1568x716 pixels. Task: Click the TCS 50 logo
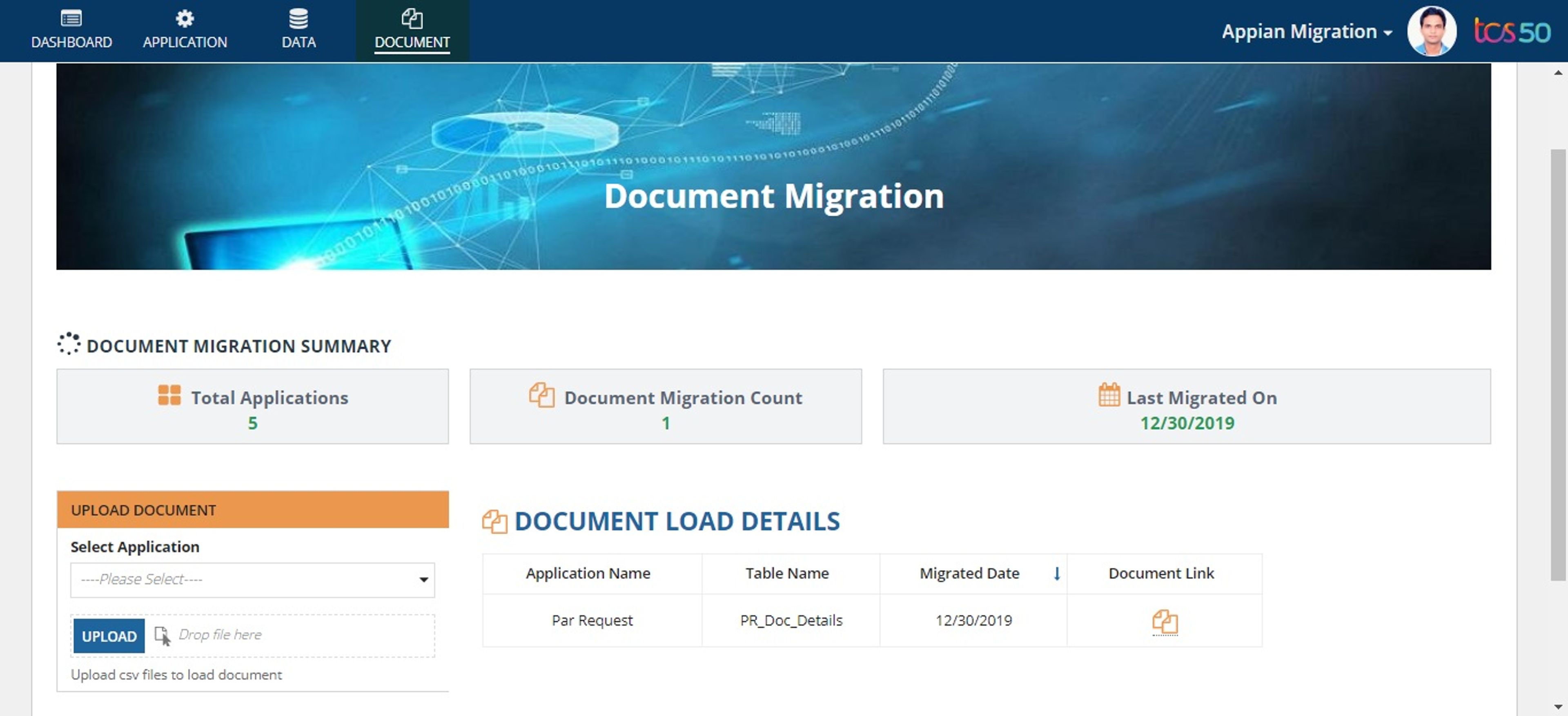point(1512,31)
